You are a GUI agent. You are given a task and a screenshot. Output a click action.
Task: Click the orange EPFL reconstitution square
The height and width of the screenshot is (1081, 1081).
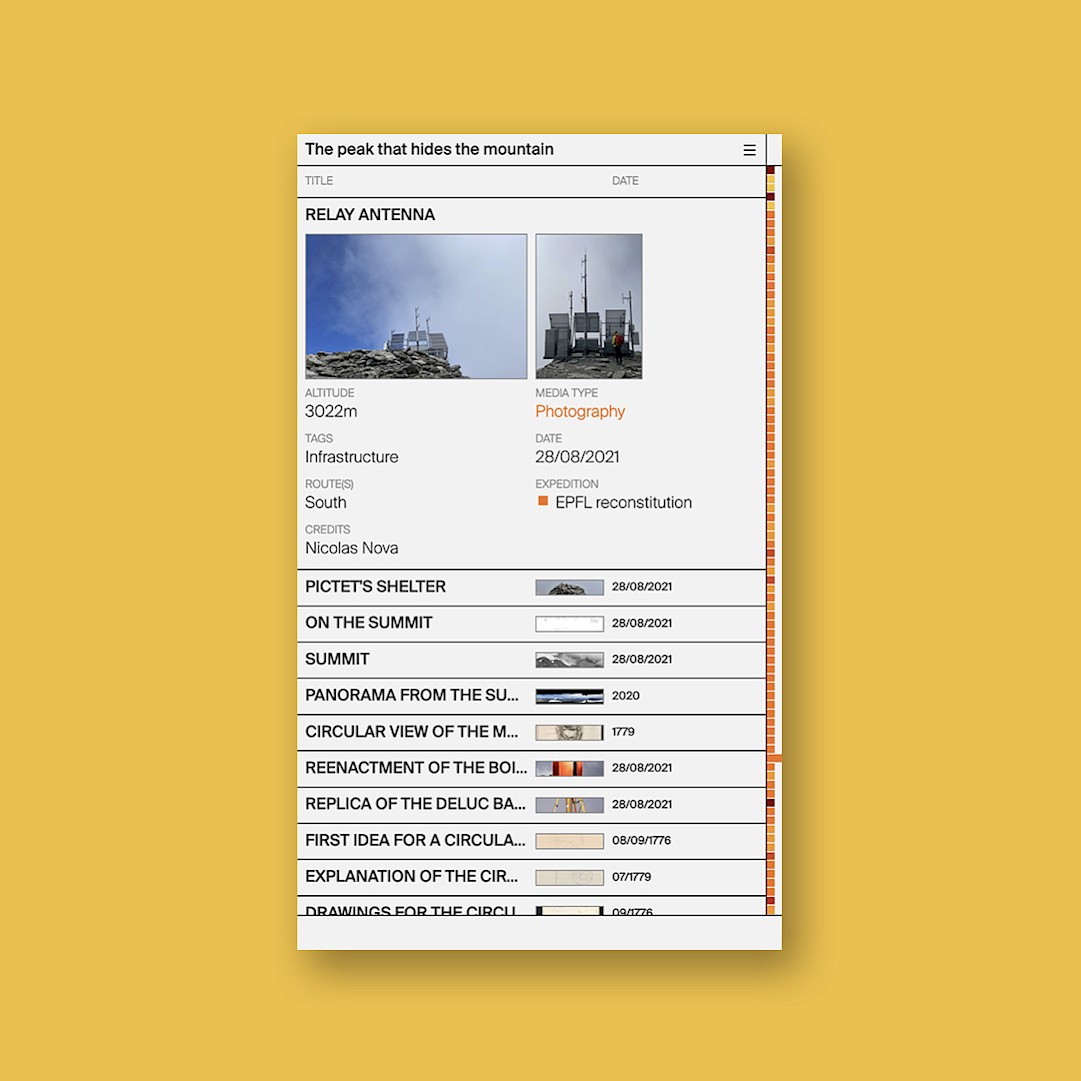543,501
